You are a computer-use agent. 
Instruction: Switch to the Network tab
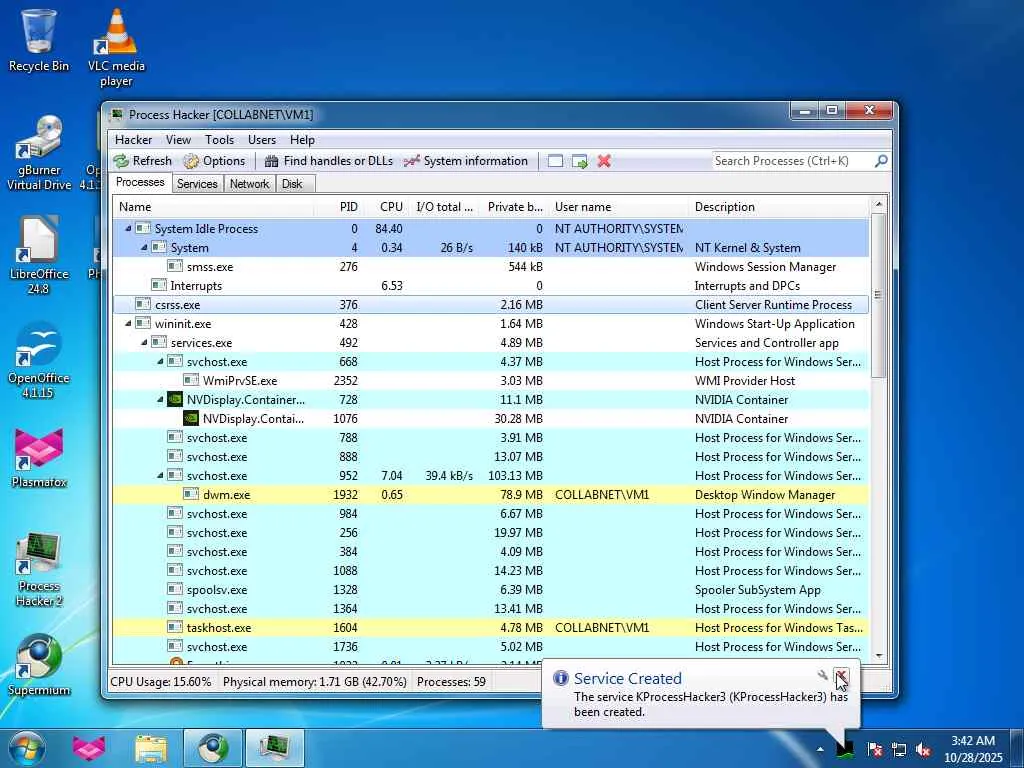tap(249, 184)
